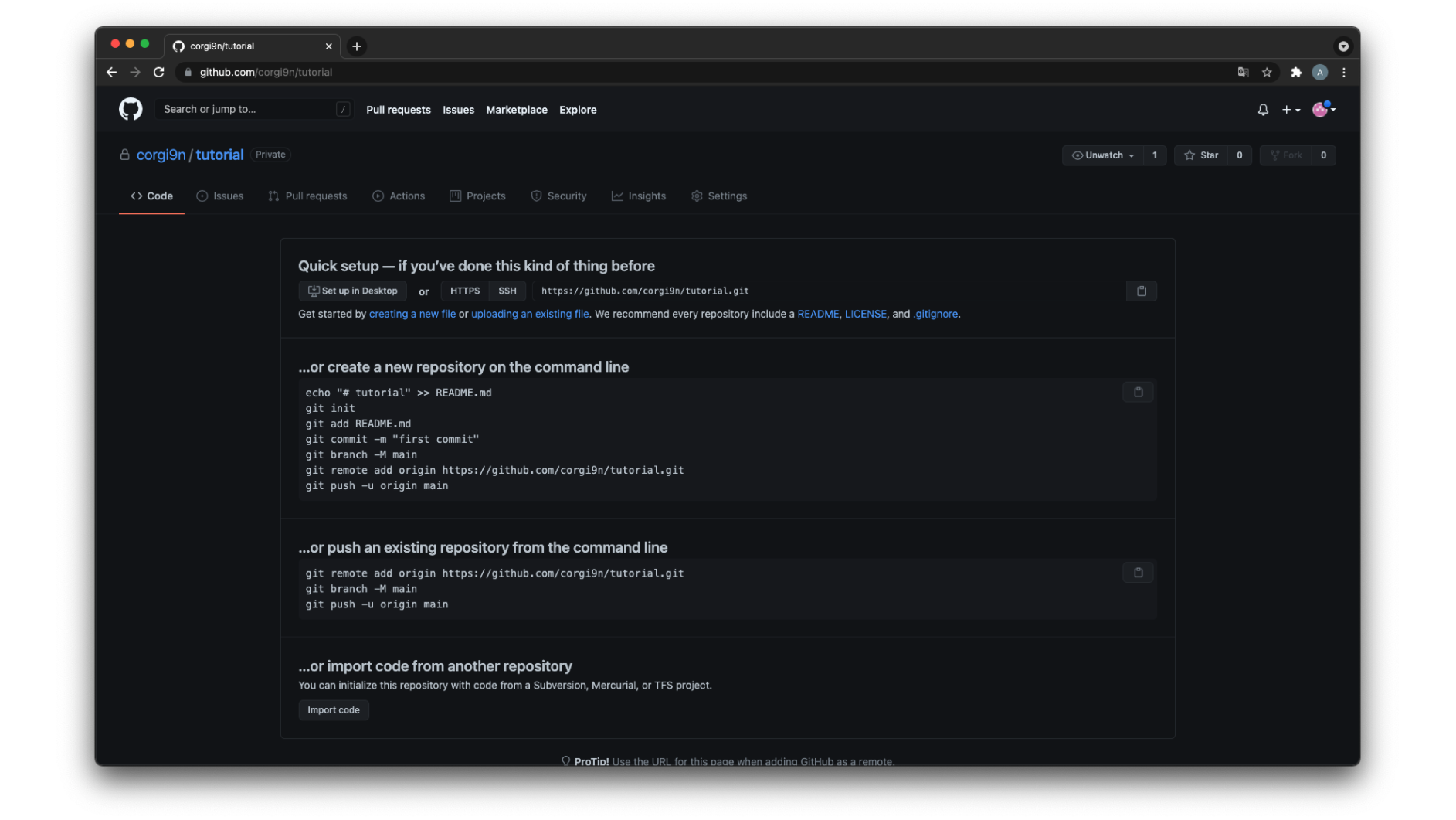1456x820 pixels.
Task: Select the HTTPS protocol toggle
Action: [x=465, y=291]
